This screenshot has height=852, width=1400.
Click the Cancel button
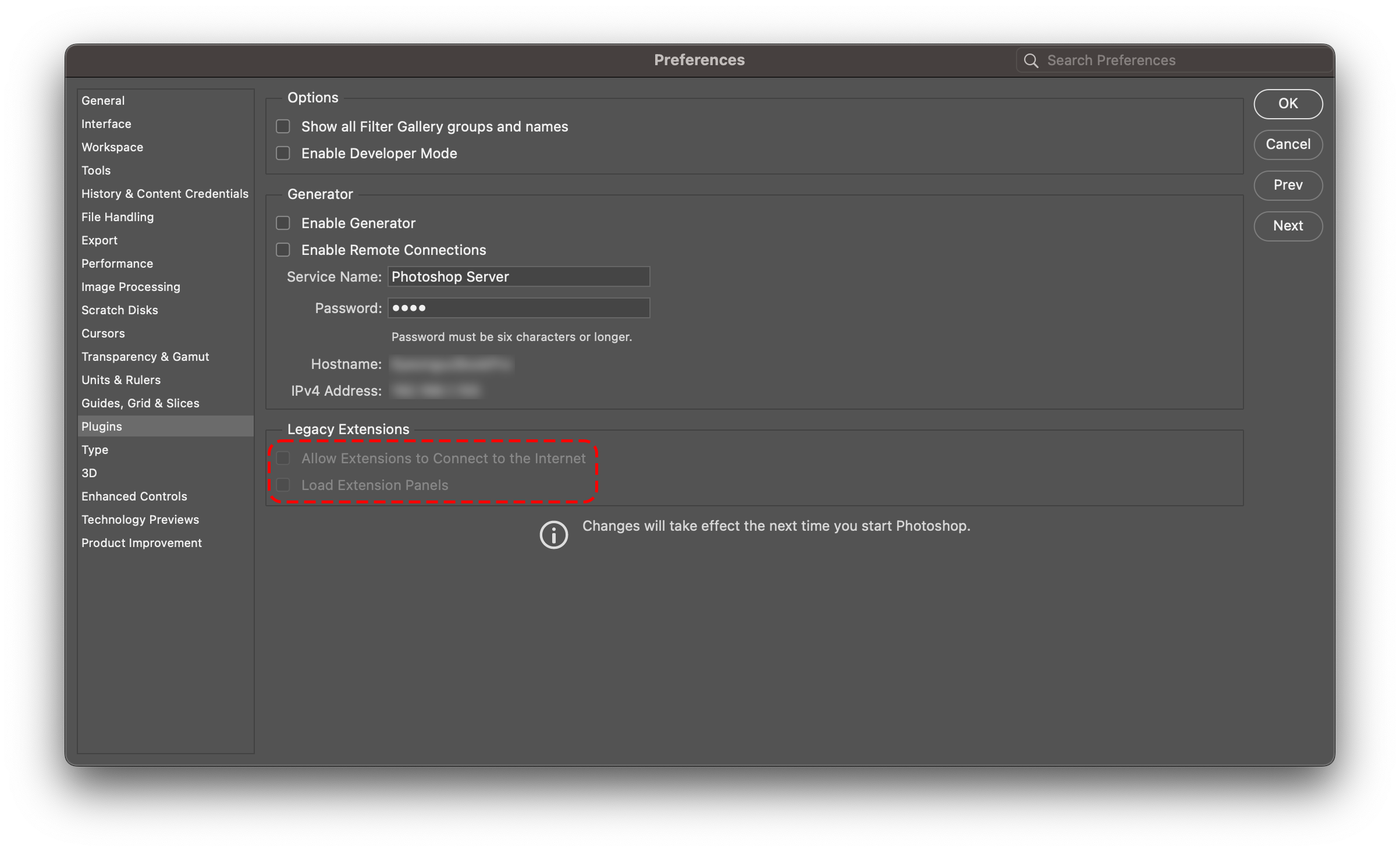[x=1287, y=144]
